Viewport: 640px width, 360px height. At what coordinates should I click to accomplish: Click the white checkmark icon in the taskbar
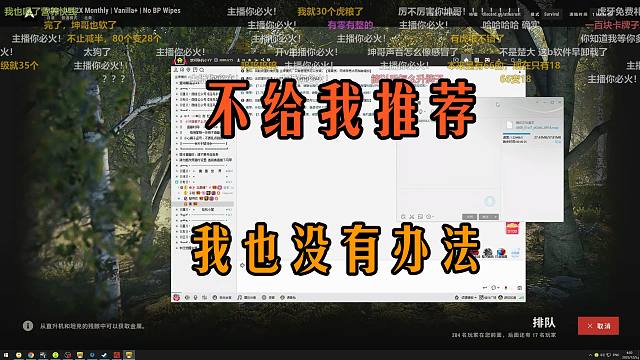[x=104, y=355]
